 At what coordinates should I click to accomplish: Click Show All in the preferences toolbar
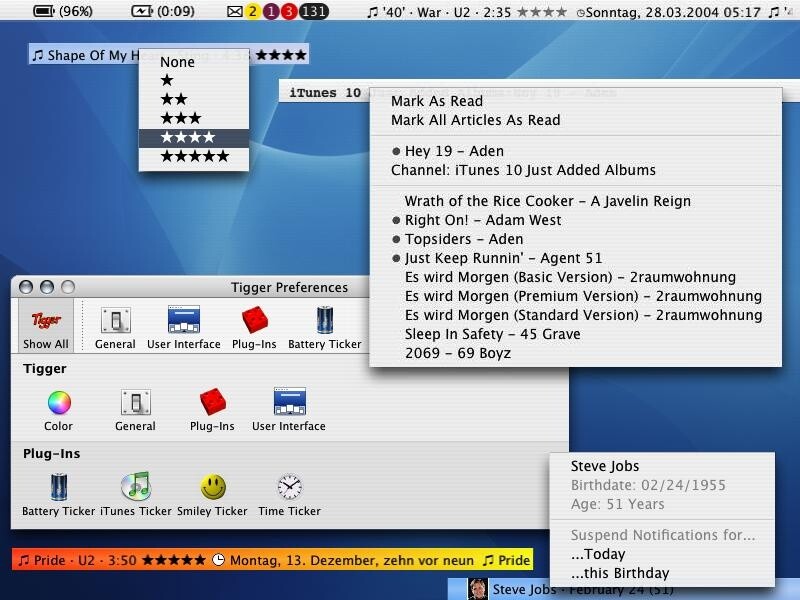45,326
